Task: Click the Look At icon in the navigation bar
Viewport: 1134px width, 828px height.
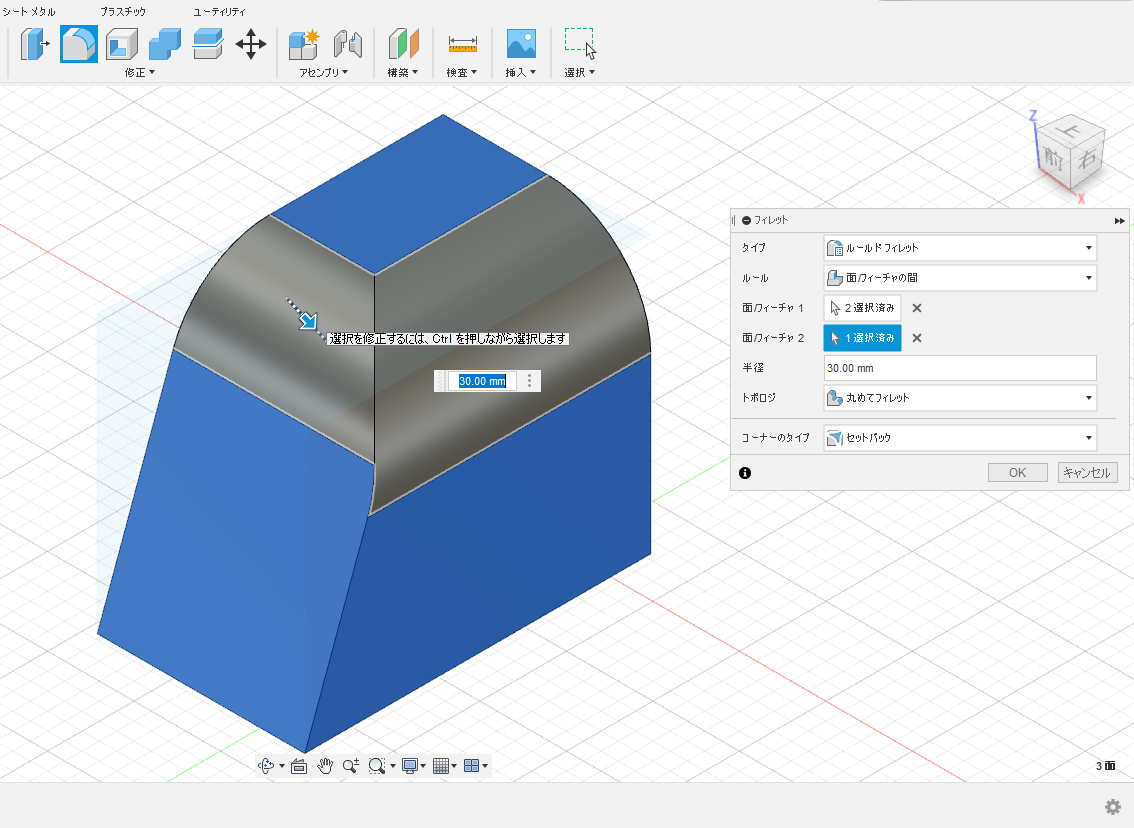Action: pos(299,766)
